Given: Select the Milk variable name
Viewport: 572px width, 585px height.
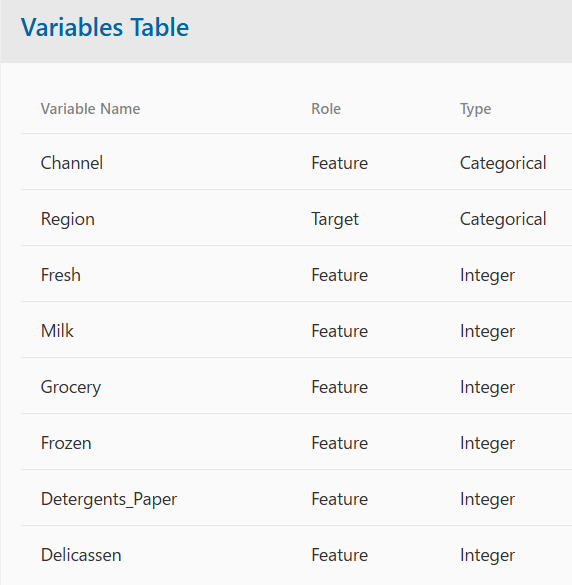Looking at the screenshot, I should pos(57,331).
